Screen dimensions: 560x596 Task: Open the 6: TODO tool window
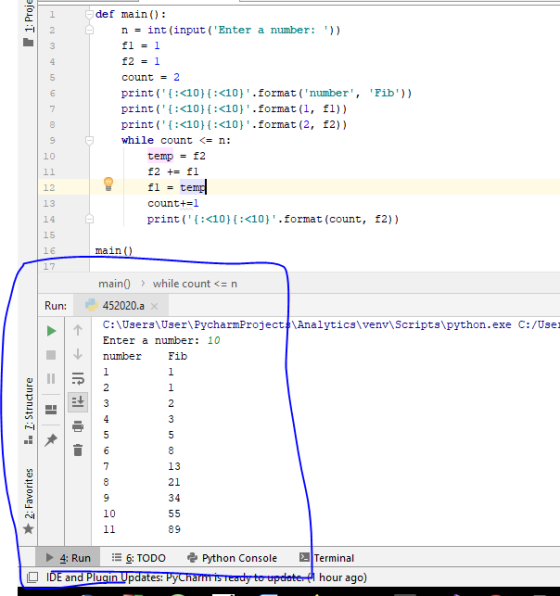139,558
